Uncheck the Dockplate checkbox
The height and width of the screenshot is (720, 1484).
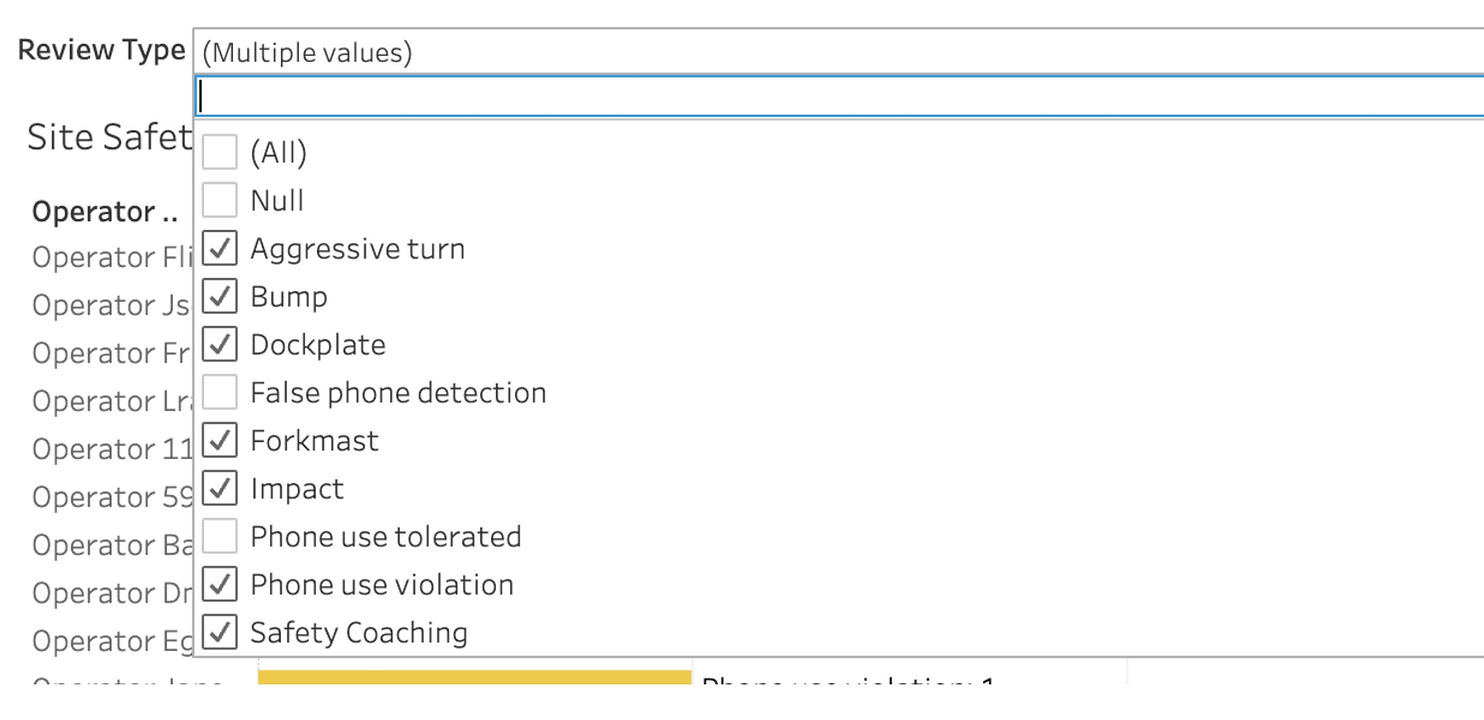tap(219, 344)
